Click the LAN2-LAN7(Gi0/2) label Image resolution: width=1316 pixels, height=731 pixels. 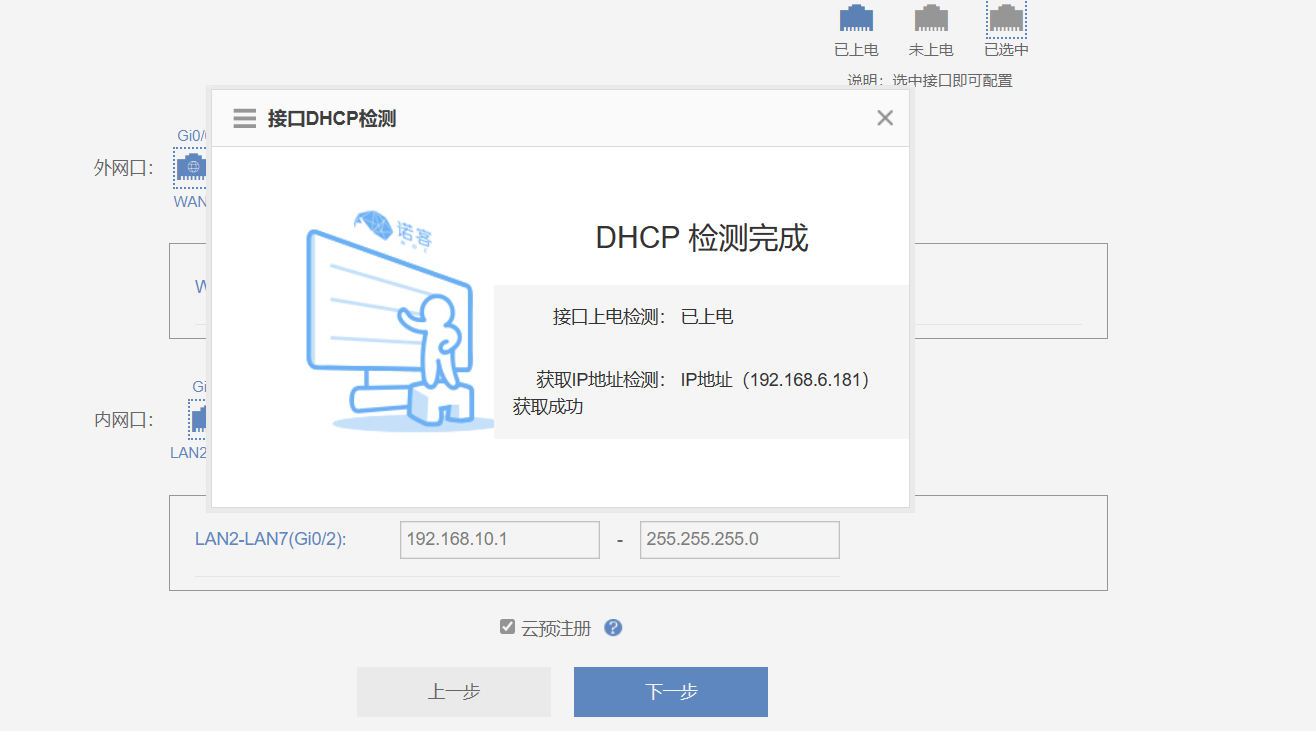click(270, 539)
